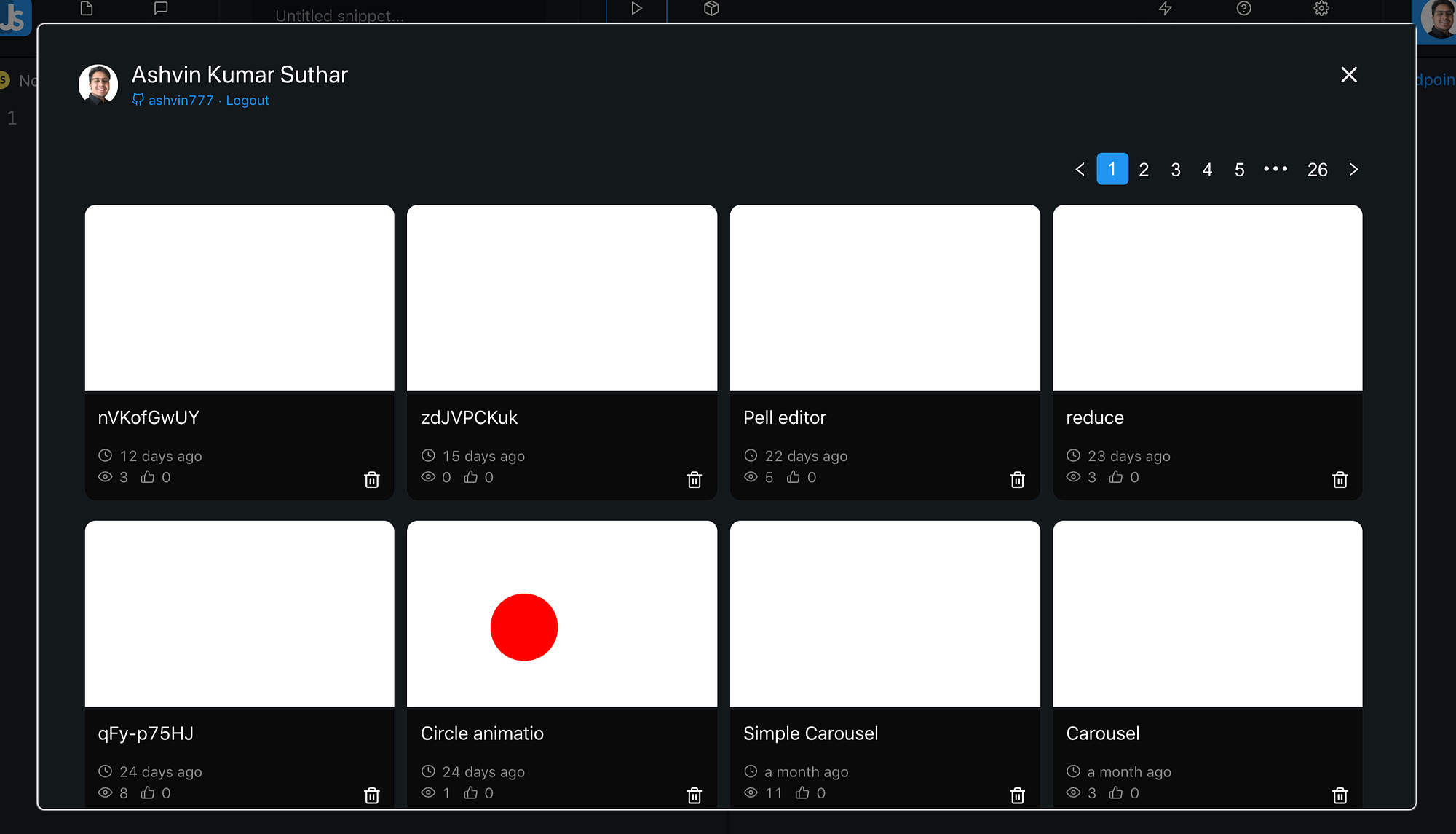The height and width of the screenshot is (834, 1456).
Task: Open the settings gear icon
Action: pos(1321,9)
